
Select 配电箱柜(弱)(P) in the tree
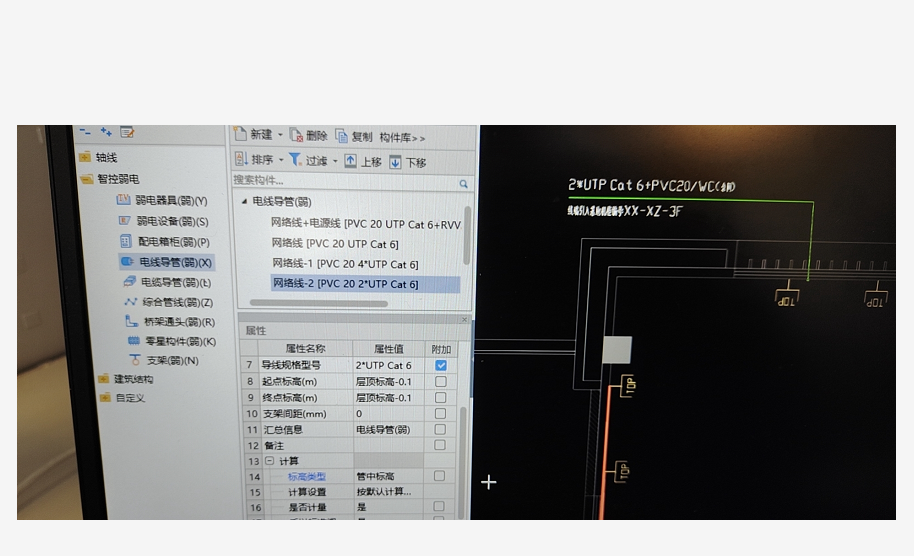pos(165,241)
